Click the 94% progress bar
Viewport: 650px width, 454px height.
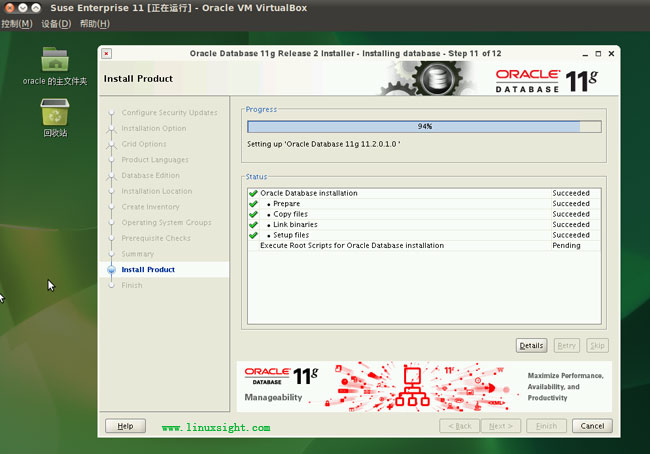coord(424,126)
